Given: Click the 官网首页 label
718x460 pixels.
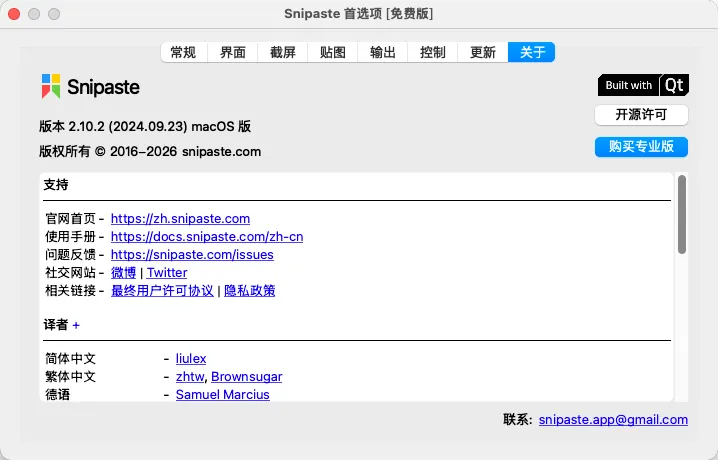Looking at the screenshot, I should point(71,219).
